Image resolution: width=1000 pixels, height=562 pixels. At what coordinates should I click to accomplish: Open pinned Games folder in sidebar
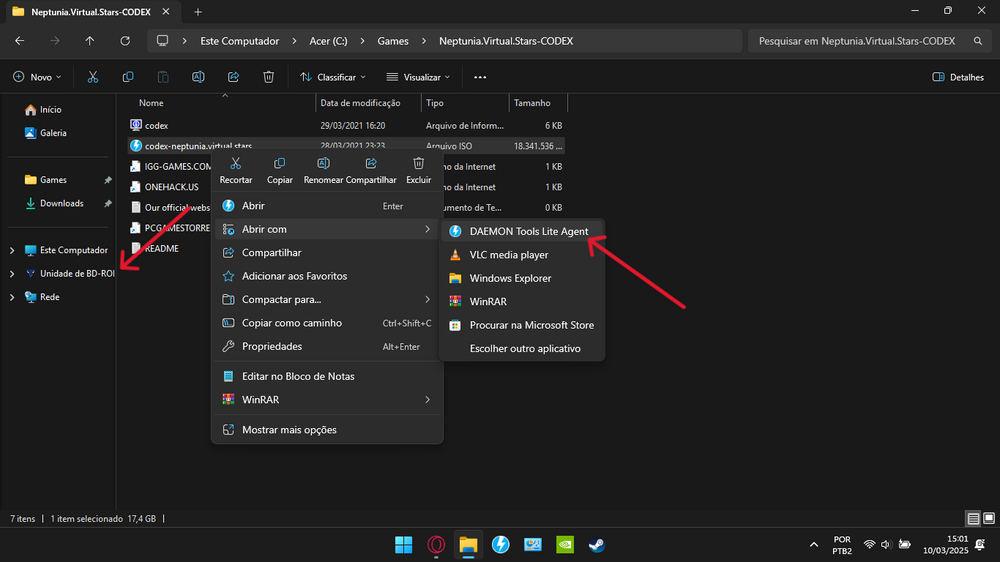54,180
